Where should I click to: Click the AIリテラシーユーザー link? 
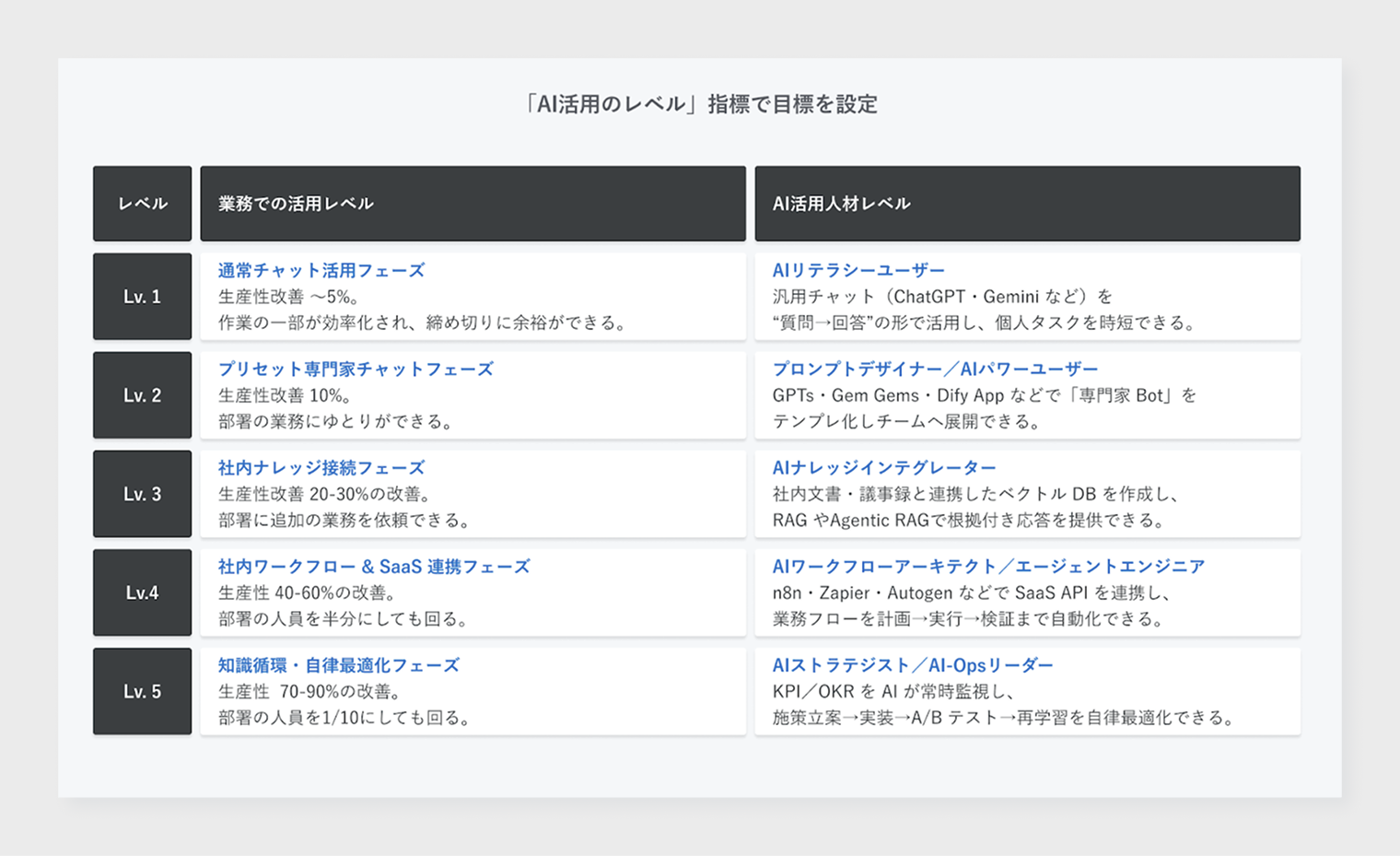(858, 271)
